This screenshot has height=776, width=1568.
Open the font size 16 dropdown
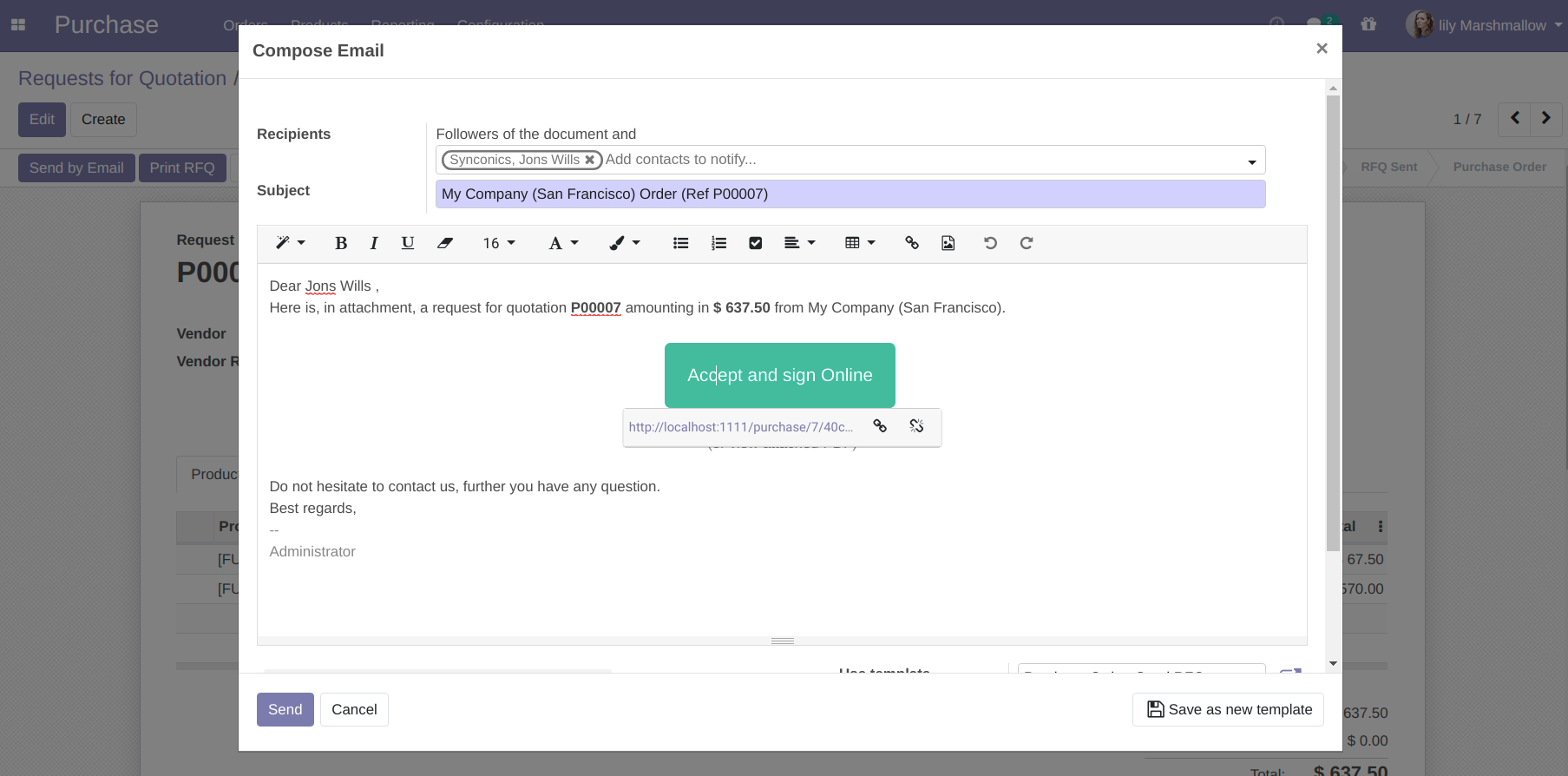pyautogui.click(x=499, y=243)
